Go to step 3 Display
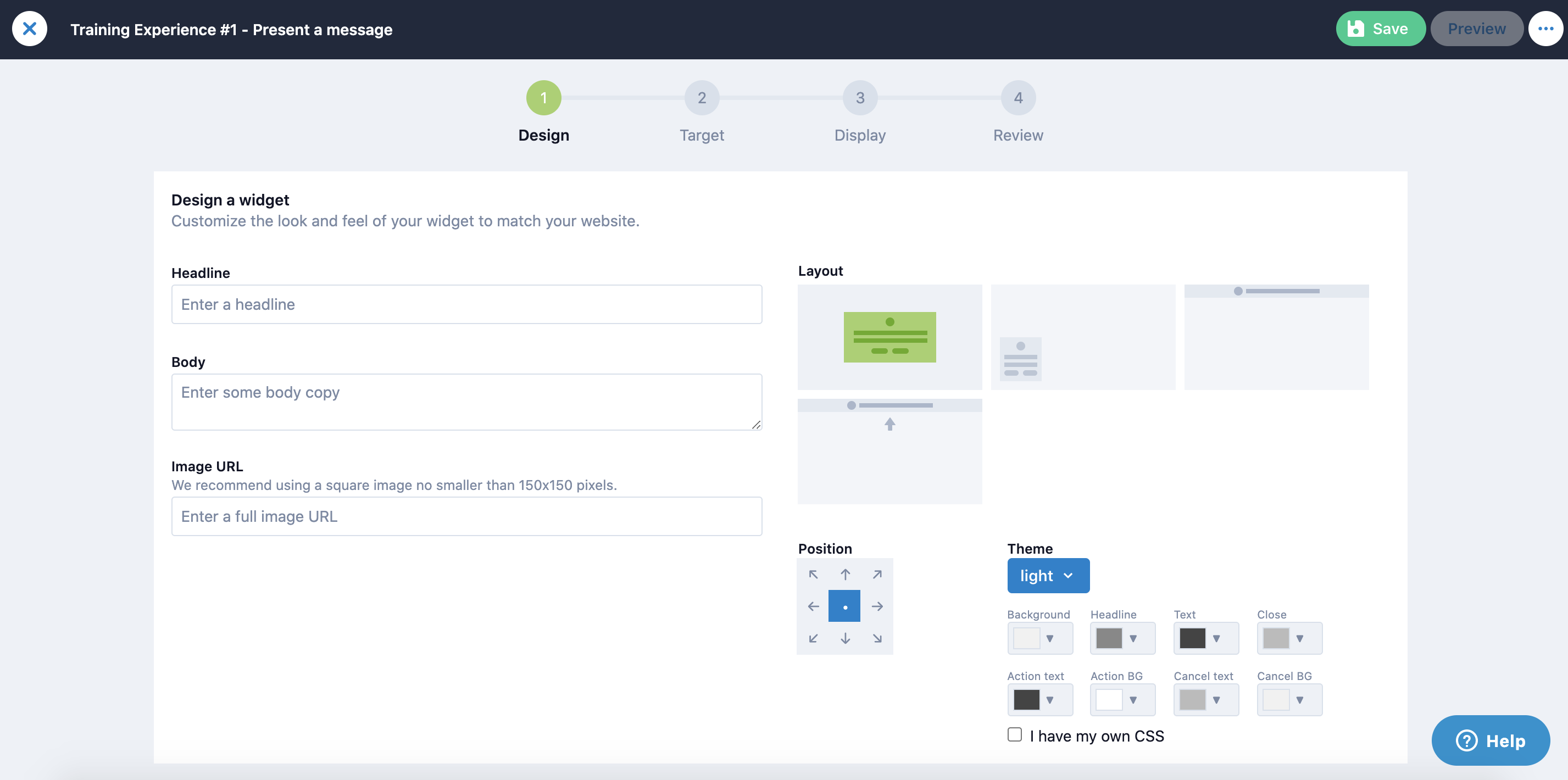The height and width of the screenshot is (780, 1568). pyautogui.click(x=859, y=98)
